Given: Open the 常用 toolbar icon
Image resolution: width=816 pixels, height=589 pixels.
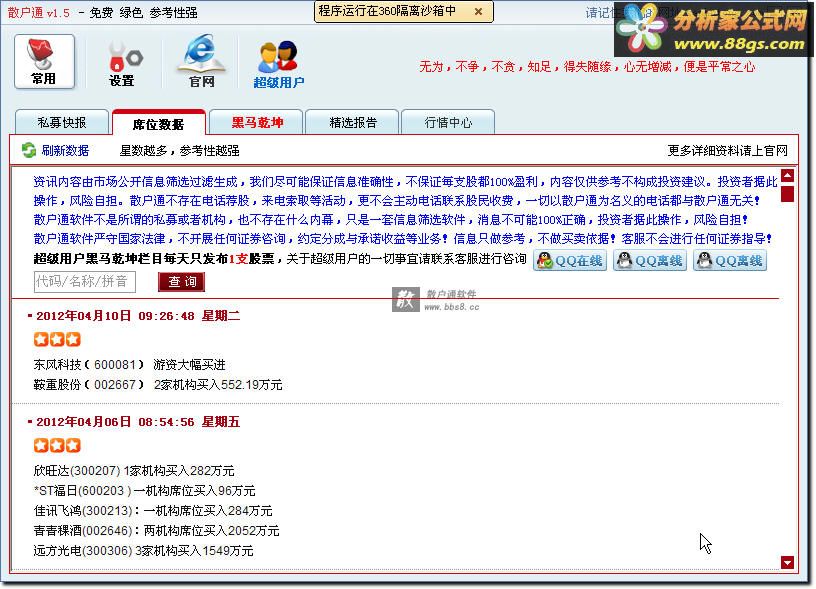Looking at the screenshot, I should click(44, 62).
